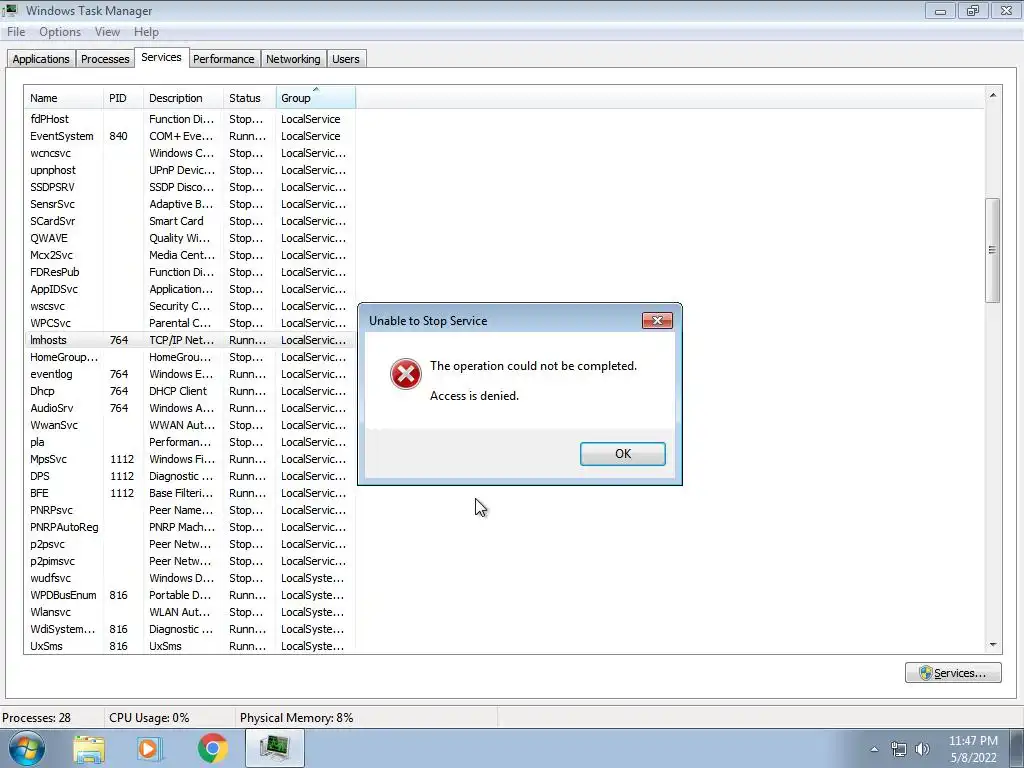Open the Windows Start button

point(27,748)
